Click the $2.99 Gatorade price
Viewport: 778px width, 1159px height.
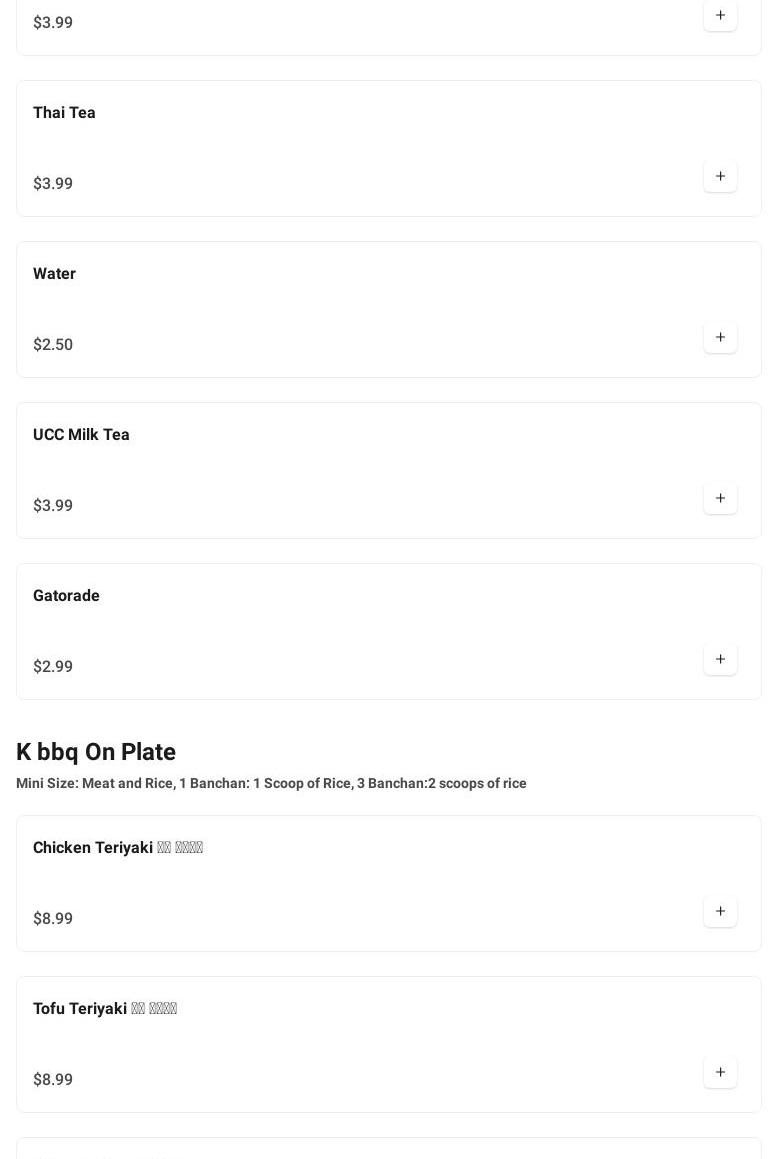pyautogui.click(x=53, y=666)
